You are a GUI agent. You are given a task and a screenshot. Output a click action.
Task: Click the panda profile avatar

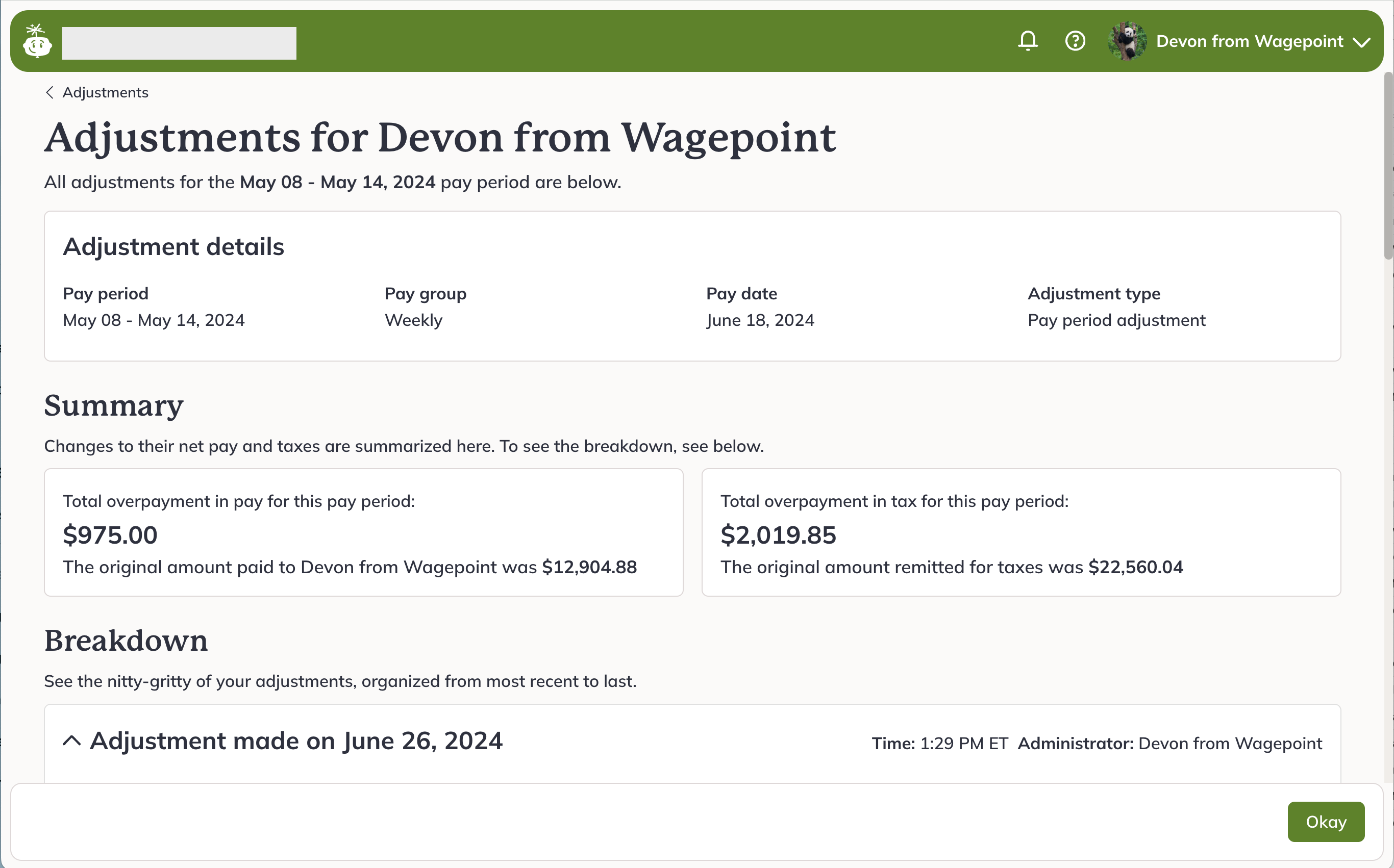tap(1128, 41)
